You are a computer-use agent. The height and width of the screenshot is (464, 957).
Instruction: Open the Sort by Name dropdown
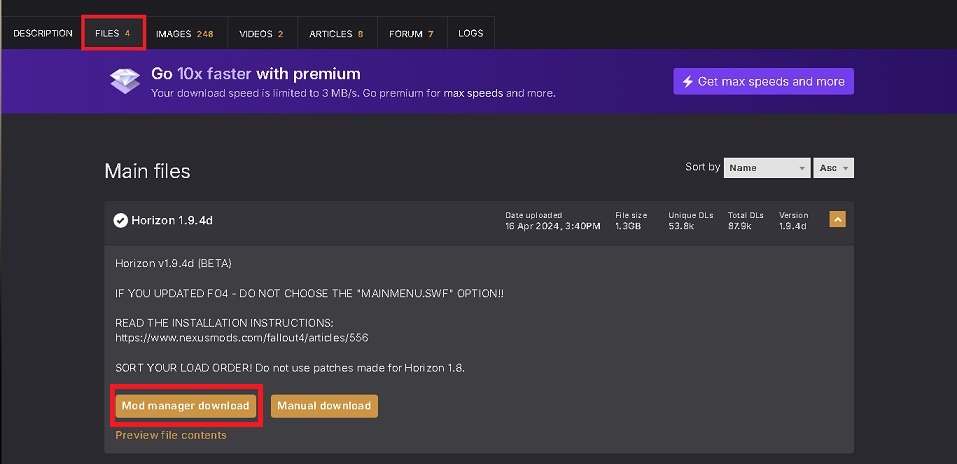766,168
